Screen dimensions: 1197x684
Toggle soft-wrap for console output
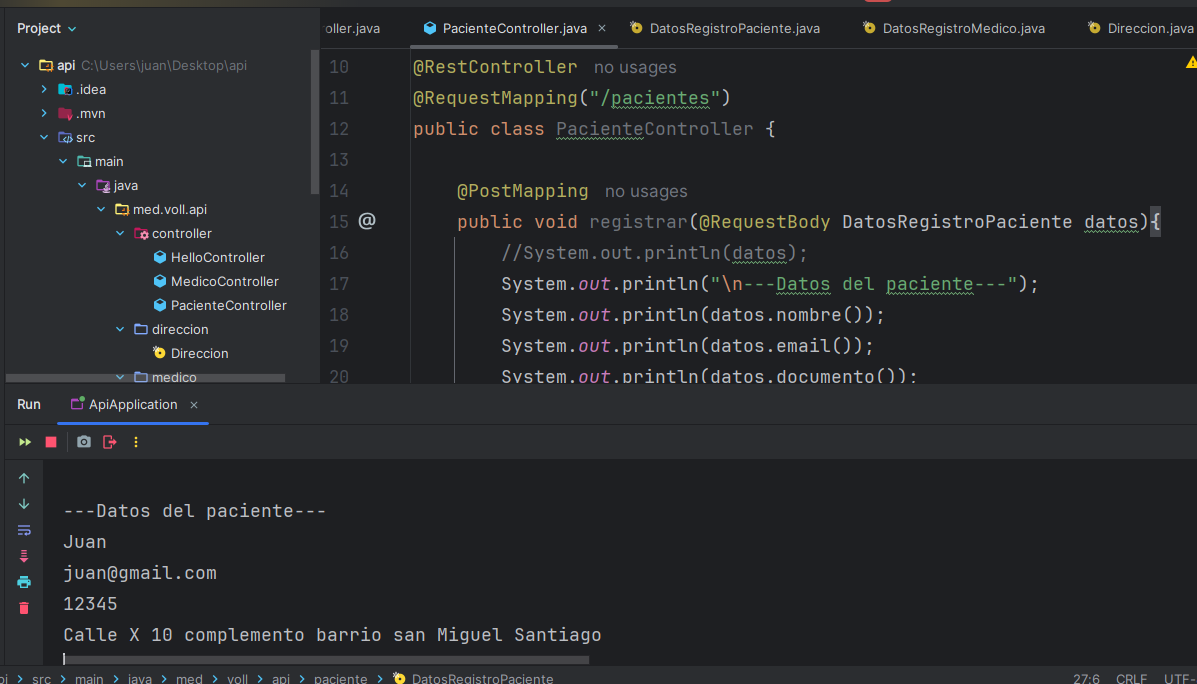24,530
